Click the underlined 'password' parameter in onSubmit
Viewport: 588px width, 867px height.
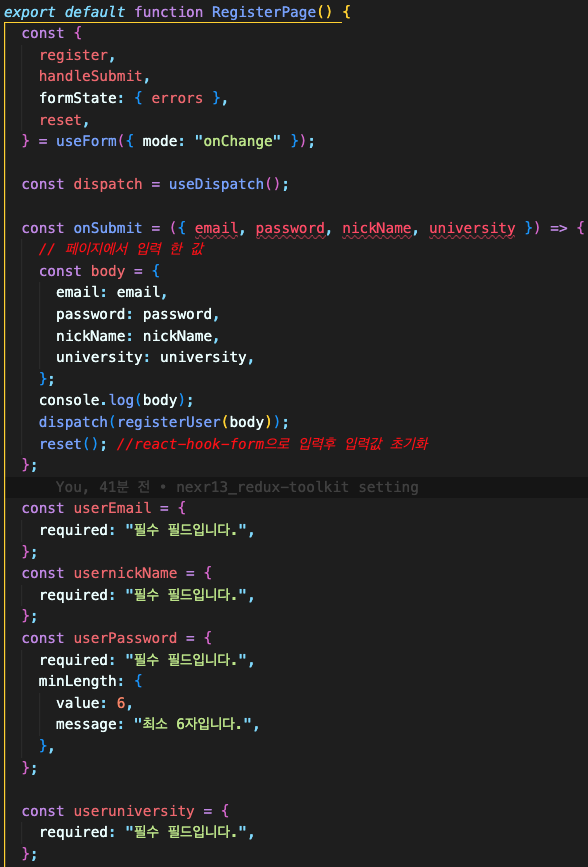[289, 228]
